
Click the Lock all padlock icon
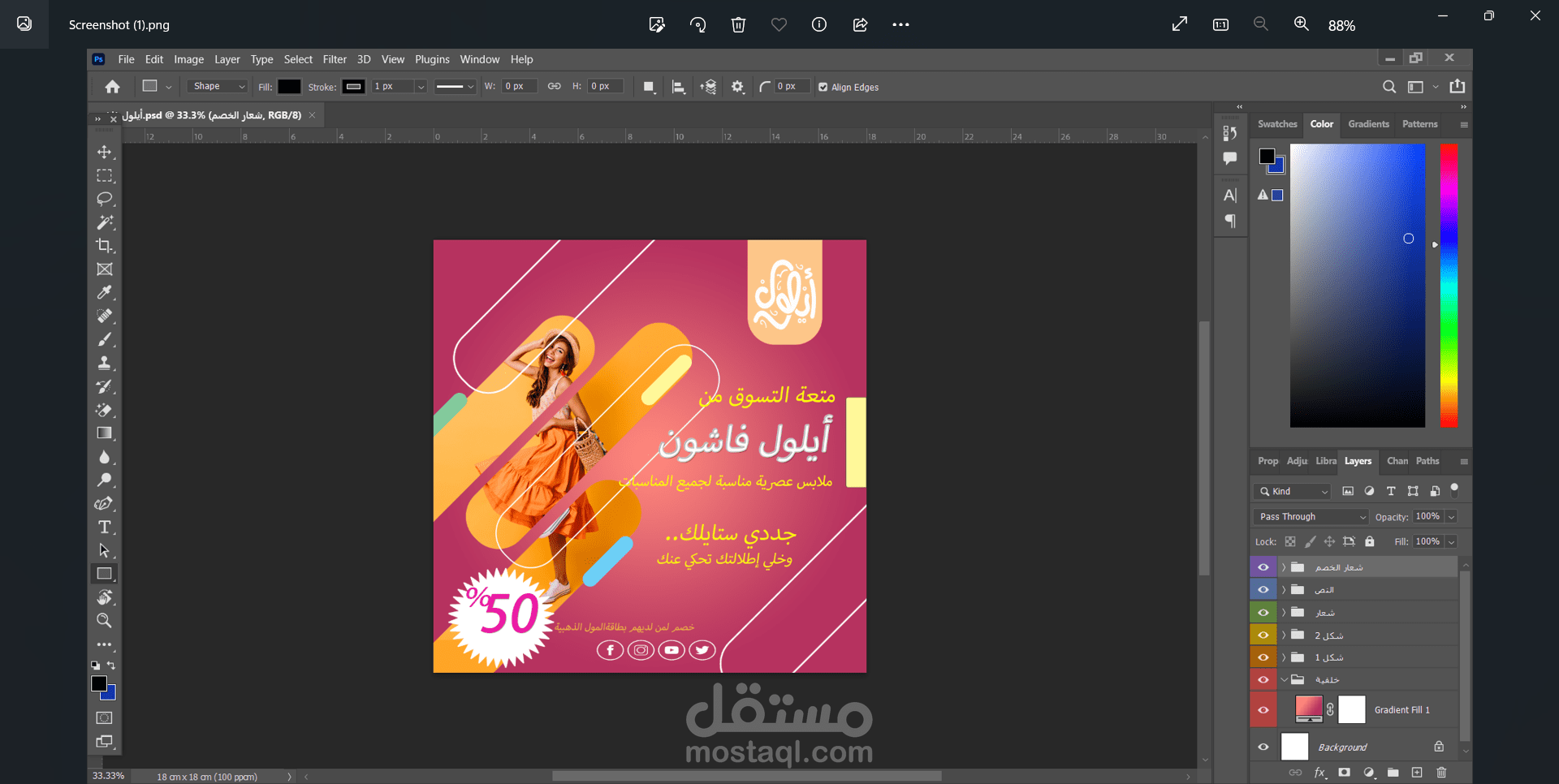(1370, 541)
